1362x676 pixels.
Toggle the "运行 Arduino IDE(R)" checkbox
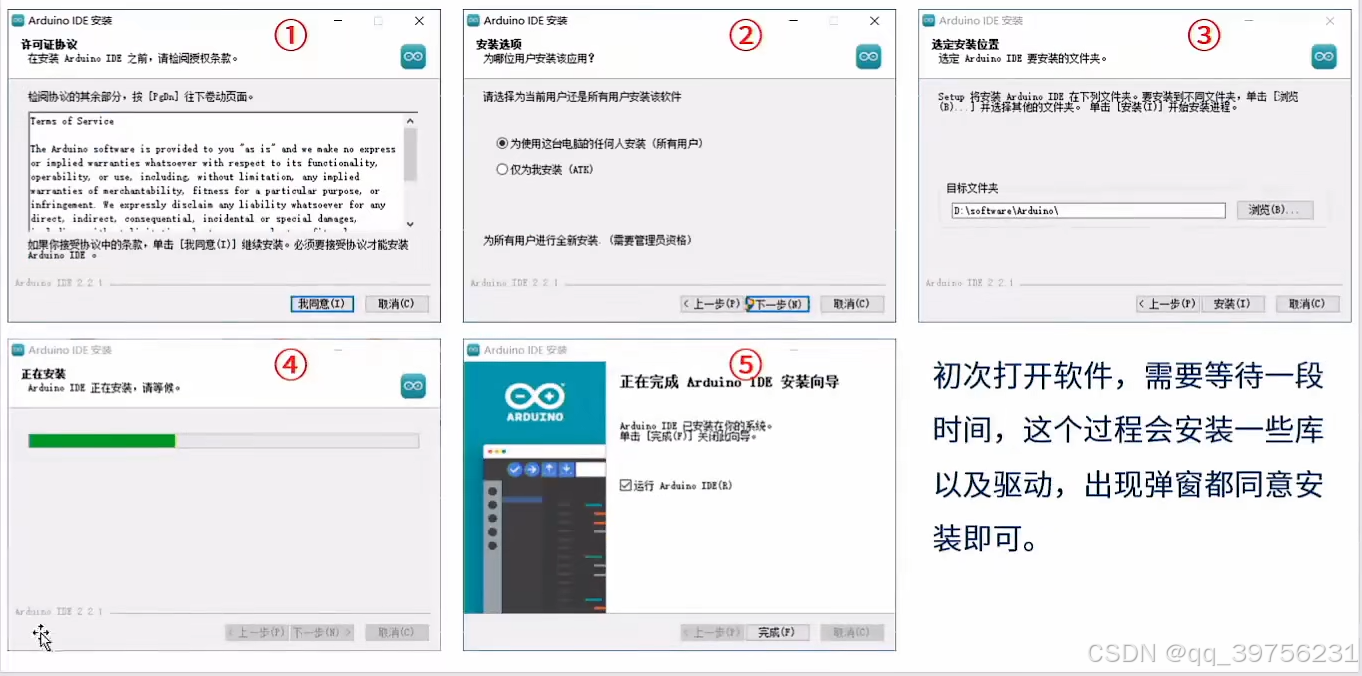click(x=625, y=485)
